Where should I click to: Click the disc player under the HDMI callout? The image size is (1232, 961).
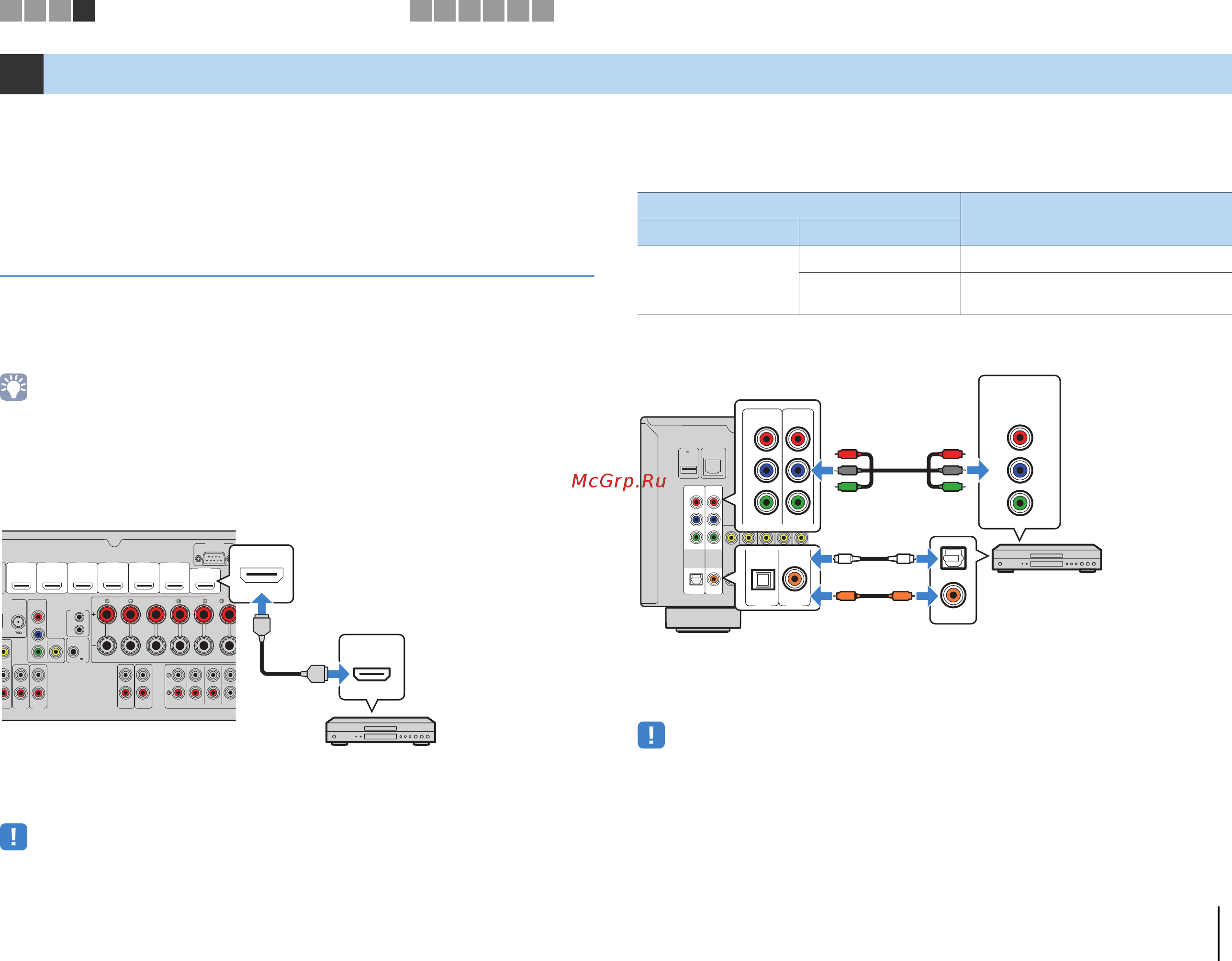pos(381,731)
